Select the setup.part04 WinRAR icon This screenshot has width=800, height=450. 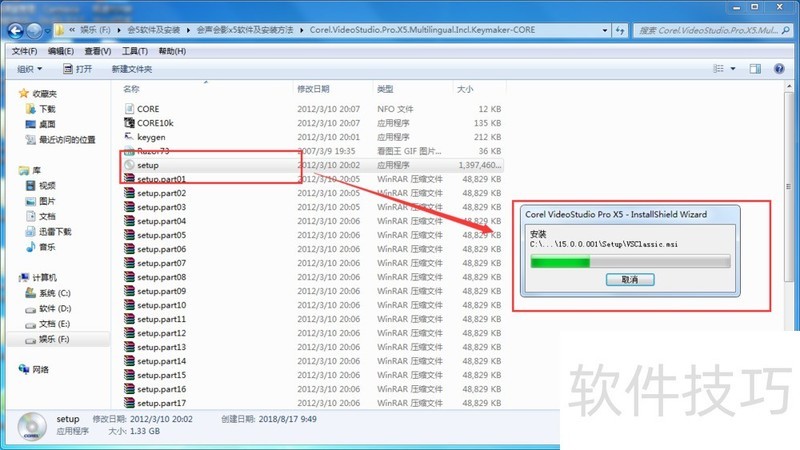point(129,221)
